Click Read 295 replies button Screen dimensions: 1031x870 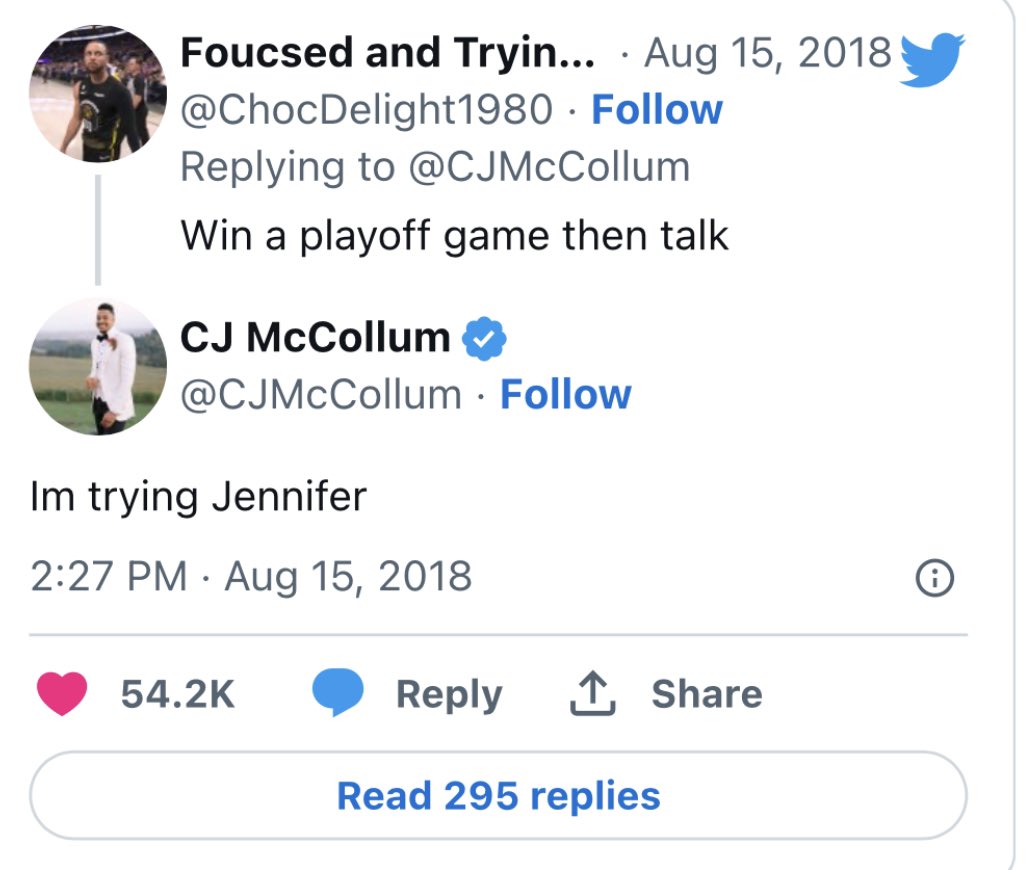498,796
